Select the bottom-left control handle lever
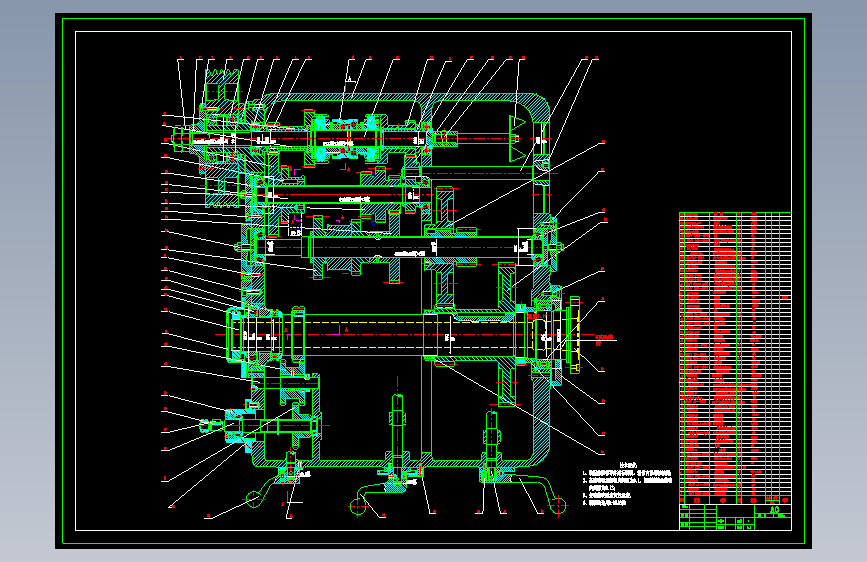The height and width of the screenshot is (562, 867). tap(263, 492)
